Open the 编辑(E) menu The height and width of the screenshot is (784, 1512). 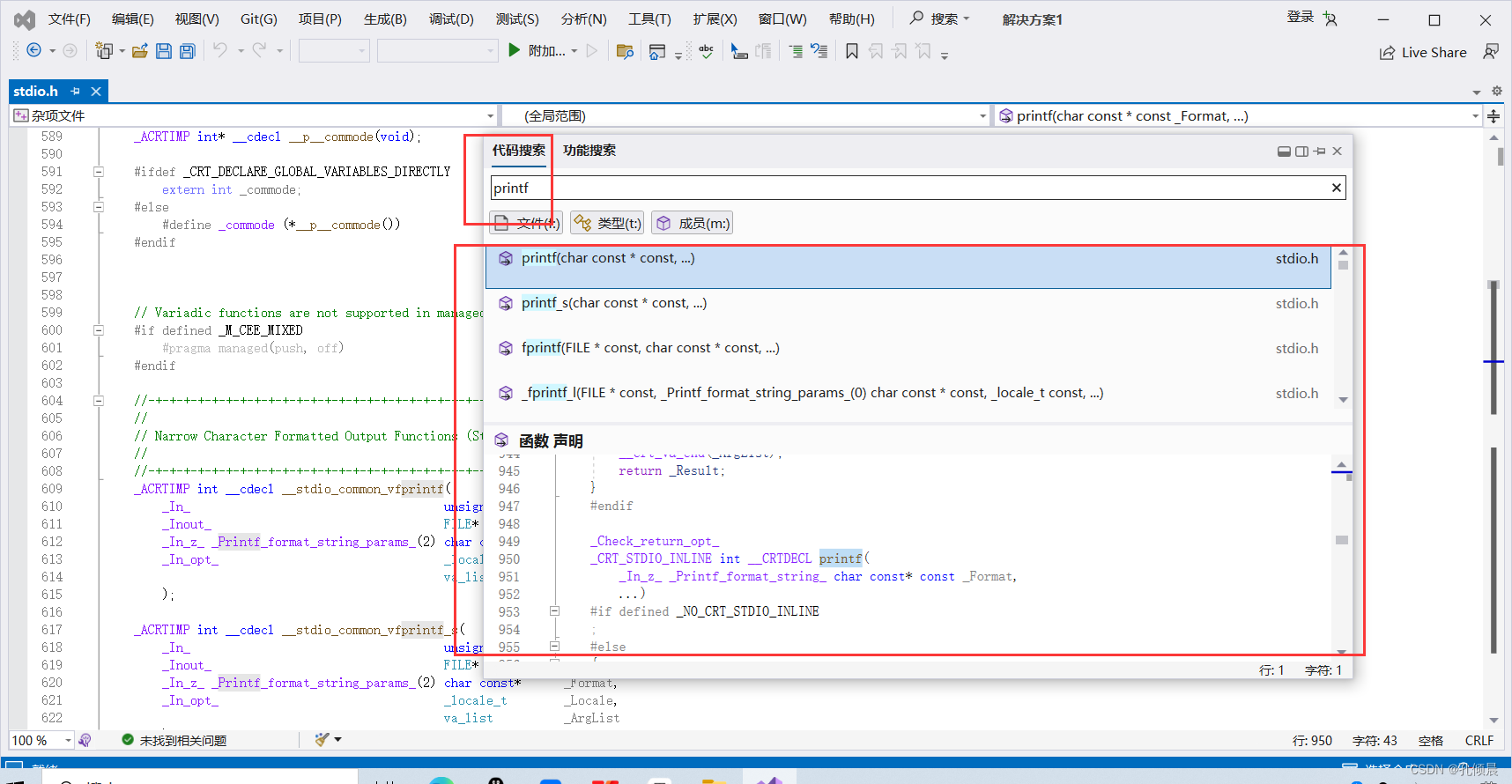coord(132,18)
